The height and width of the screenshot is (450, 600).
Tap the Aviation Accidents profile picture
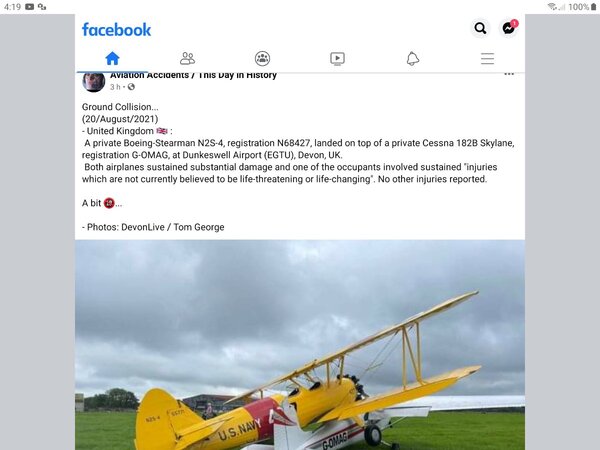point(93,82)
